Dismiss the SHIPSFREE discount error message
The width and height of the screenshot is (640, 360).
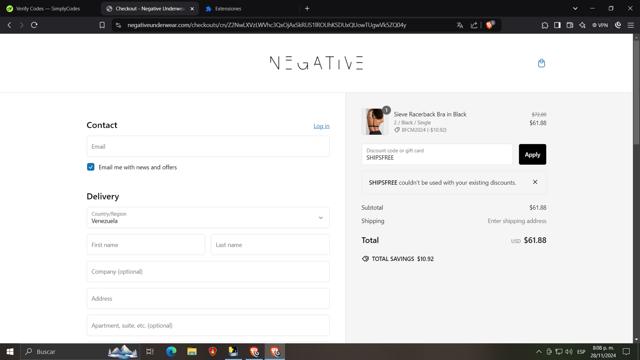(x=535, y=182)
